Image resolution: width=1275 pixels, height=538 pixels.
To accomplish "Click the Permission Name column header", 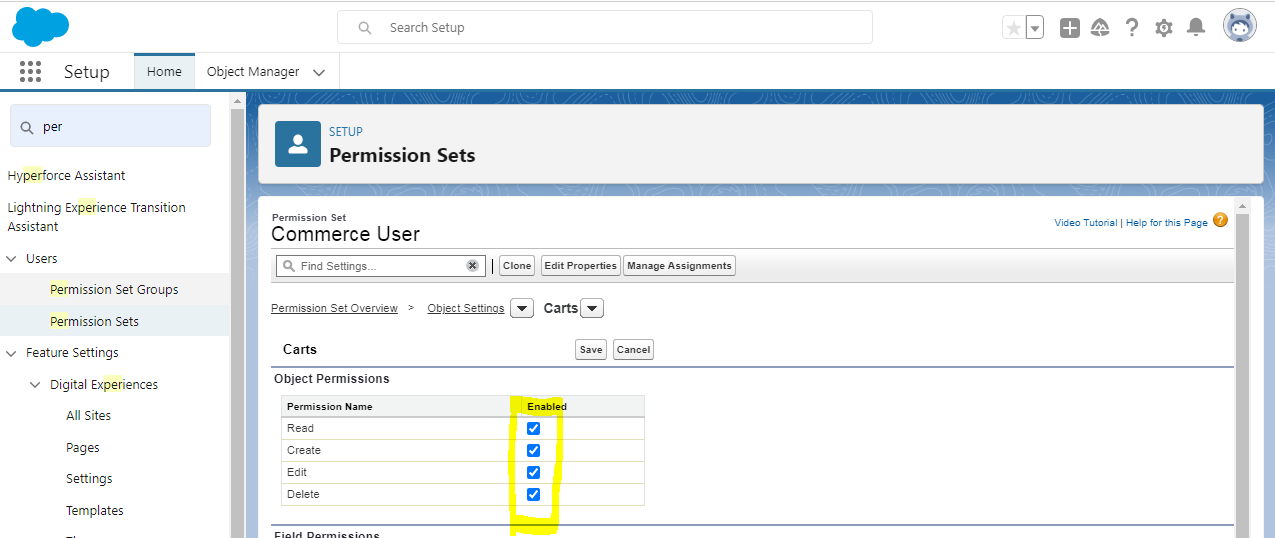I will tap(330, 407).
